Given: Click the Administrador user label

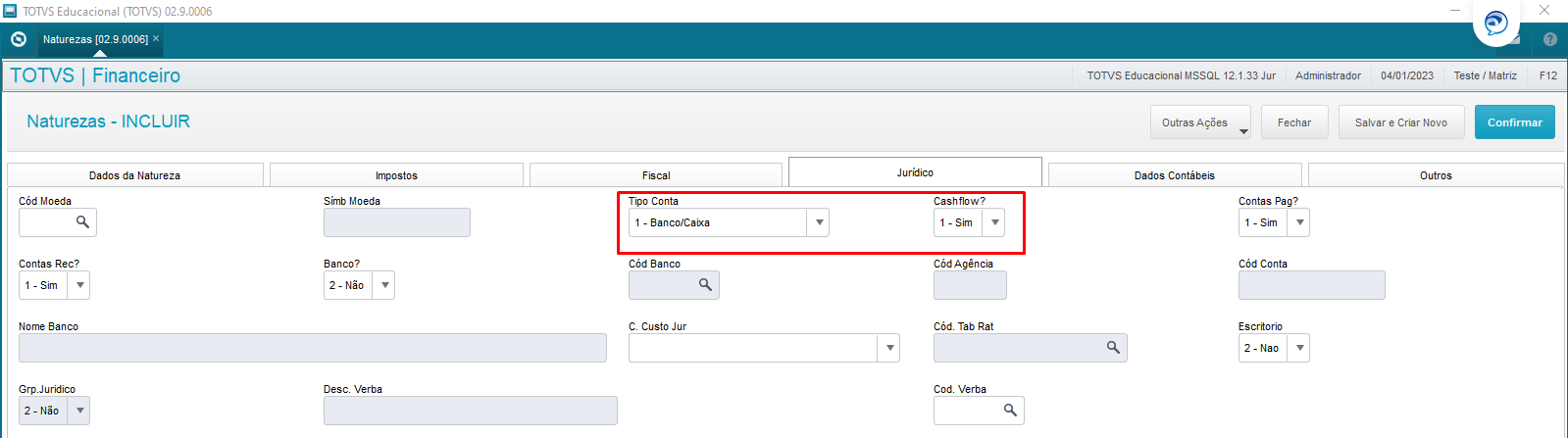Looking at the screenshot, I should [1328, 75].
